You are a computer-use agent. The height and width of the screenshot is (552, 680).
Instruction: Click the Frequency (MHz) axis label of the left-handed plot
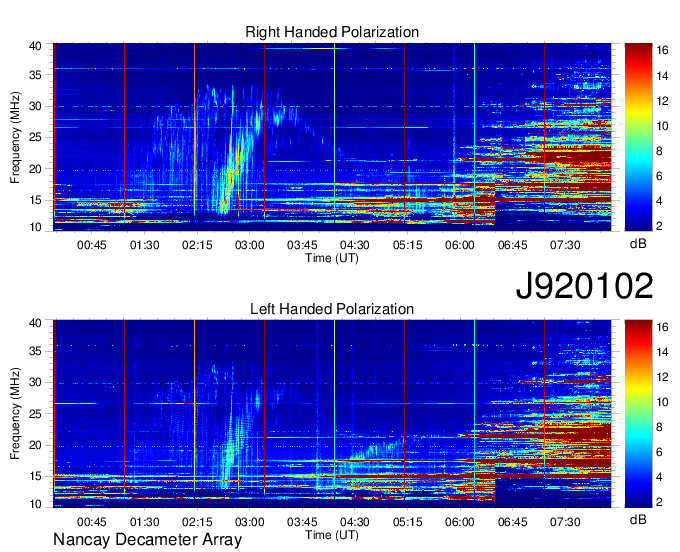point(15,414)
